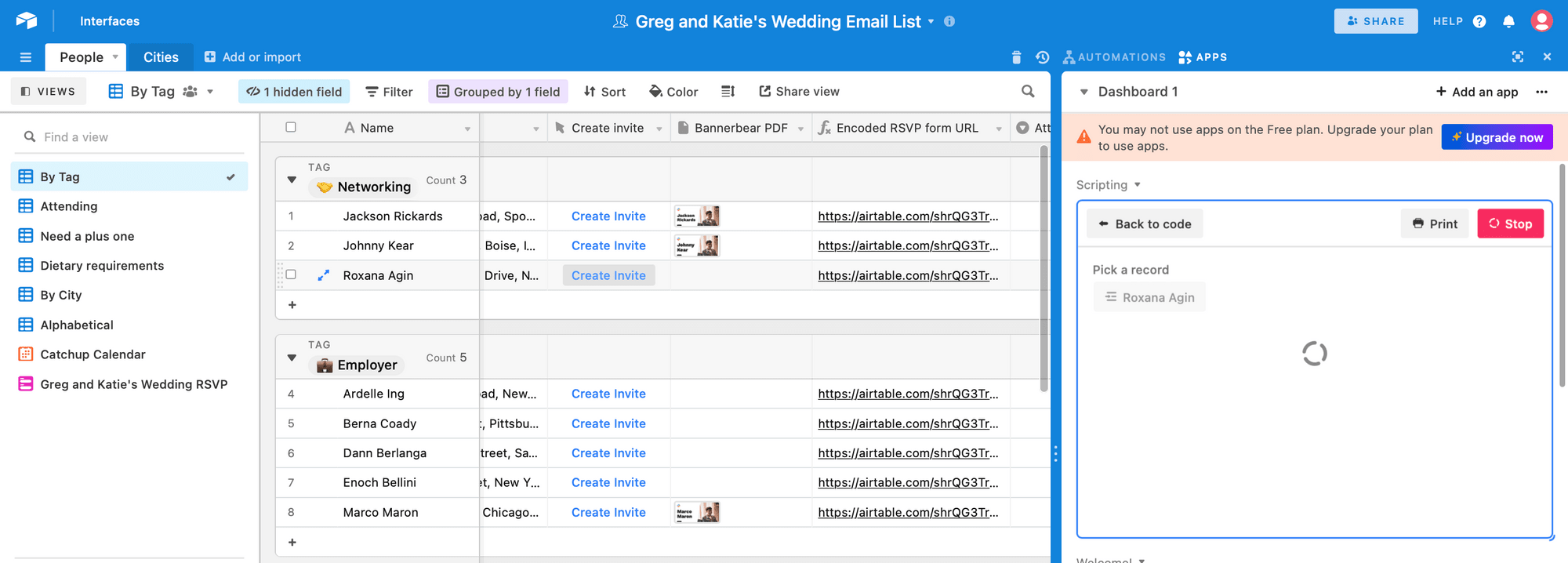
Task: Open Greg and Katie's Wedding RSVP form view
Action: coord(129,384)
